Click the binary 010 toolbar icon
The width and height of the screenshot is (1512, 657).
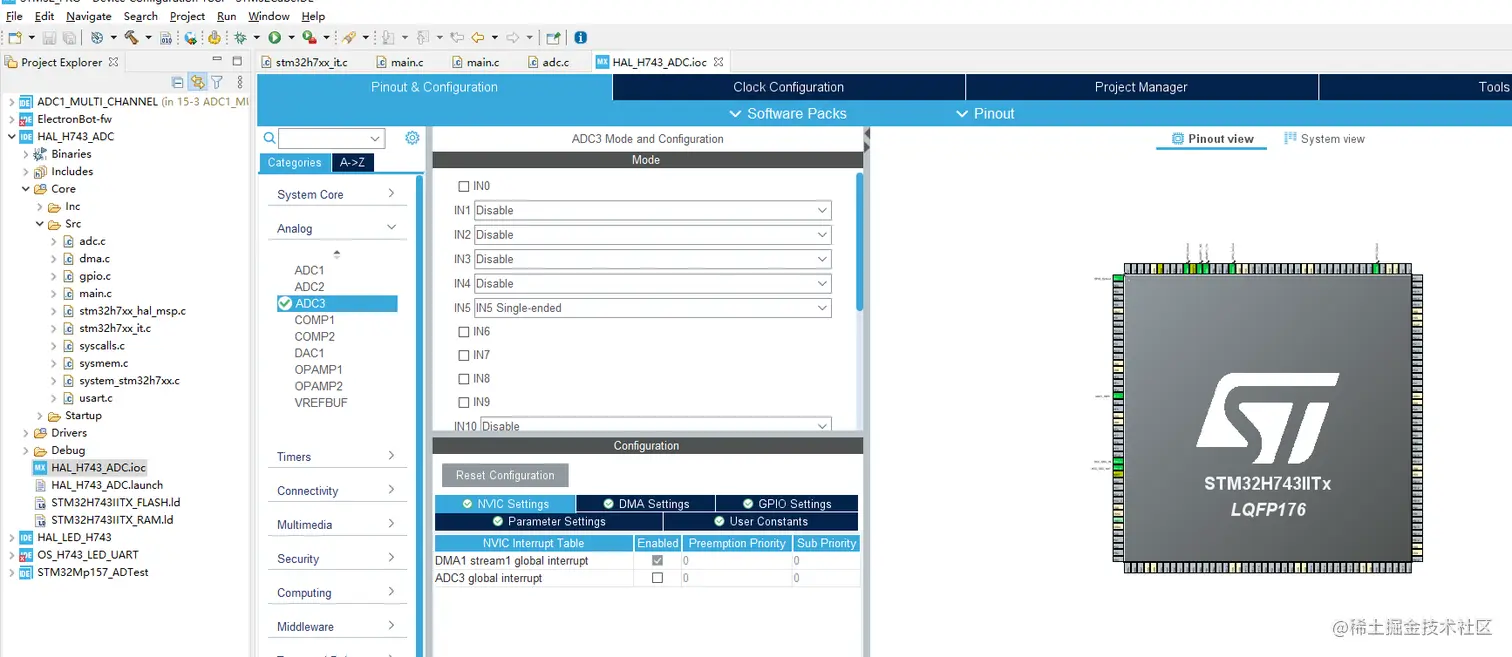pyautogui.click(x=166, y=38)
